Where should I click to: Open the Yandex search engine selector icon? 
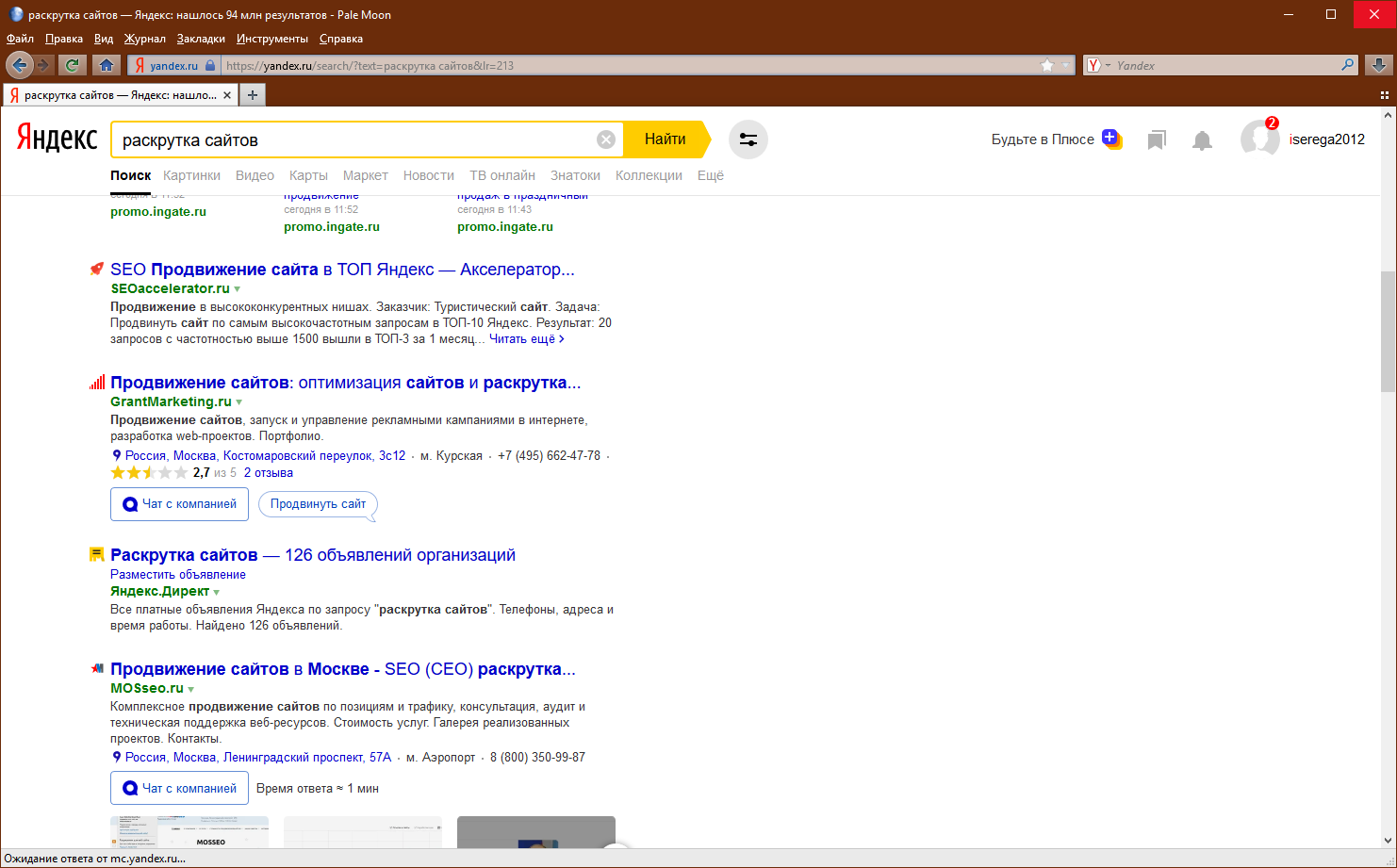pos(1093,65)
